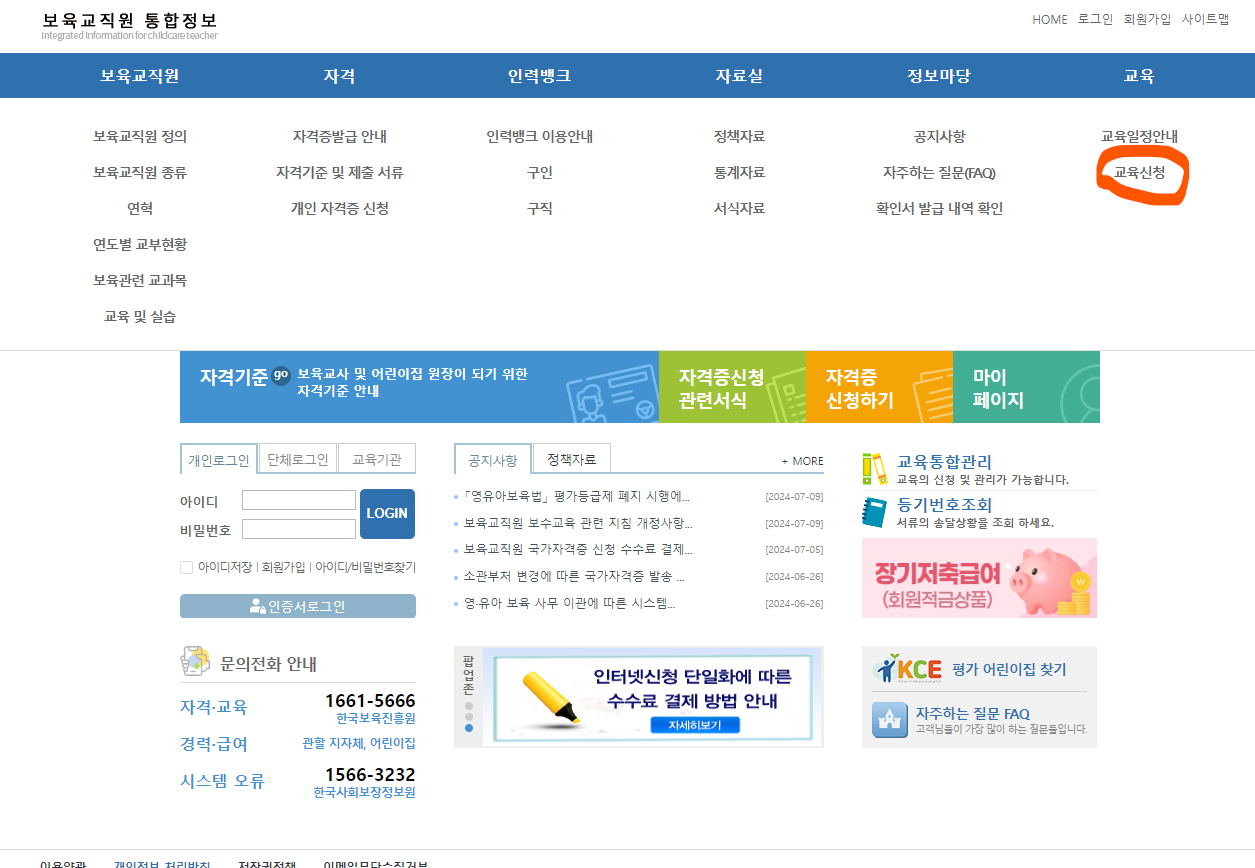This screenshot has height=868, width=1255.
Task: Open the orange 자격증 신청하기 banner
Action: tap(879, 387)
